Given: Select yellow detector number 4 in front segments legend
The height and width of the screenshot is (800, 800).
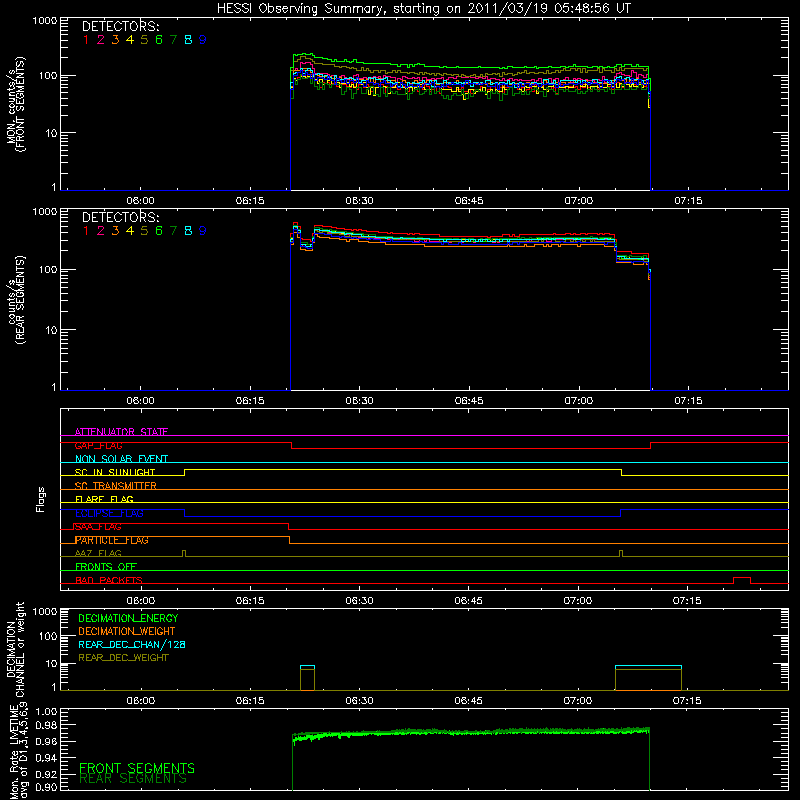Looking at the screenshot, I should (x=130, y=40).
